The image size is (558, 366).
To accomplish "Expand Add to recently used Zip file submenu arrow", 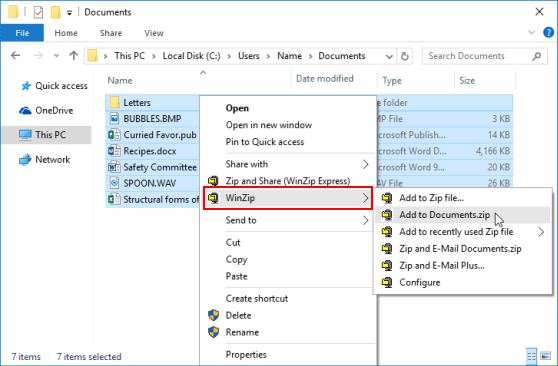I will click(x=541, y=232).
